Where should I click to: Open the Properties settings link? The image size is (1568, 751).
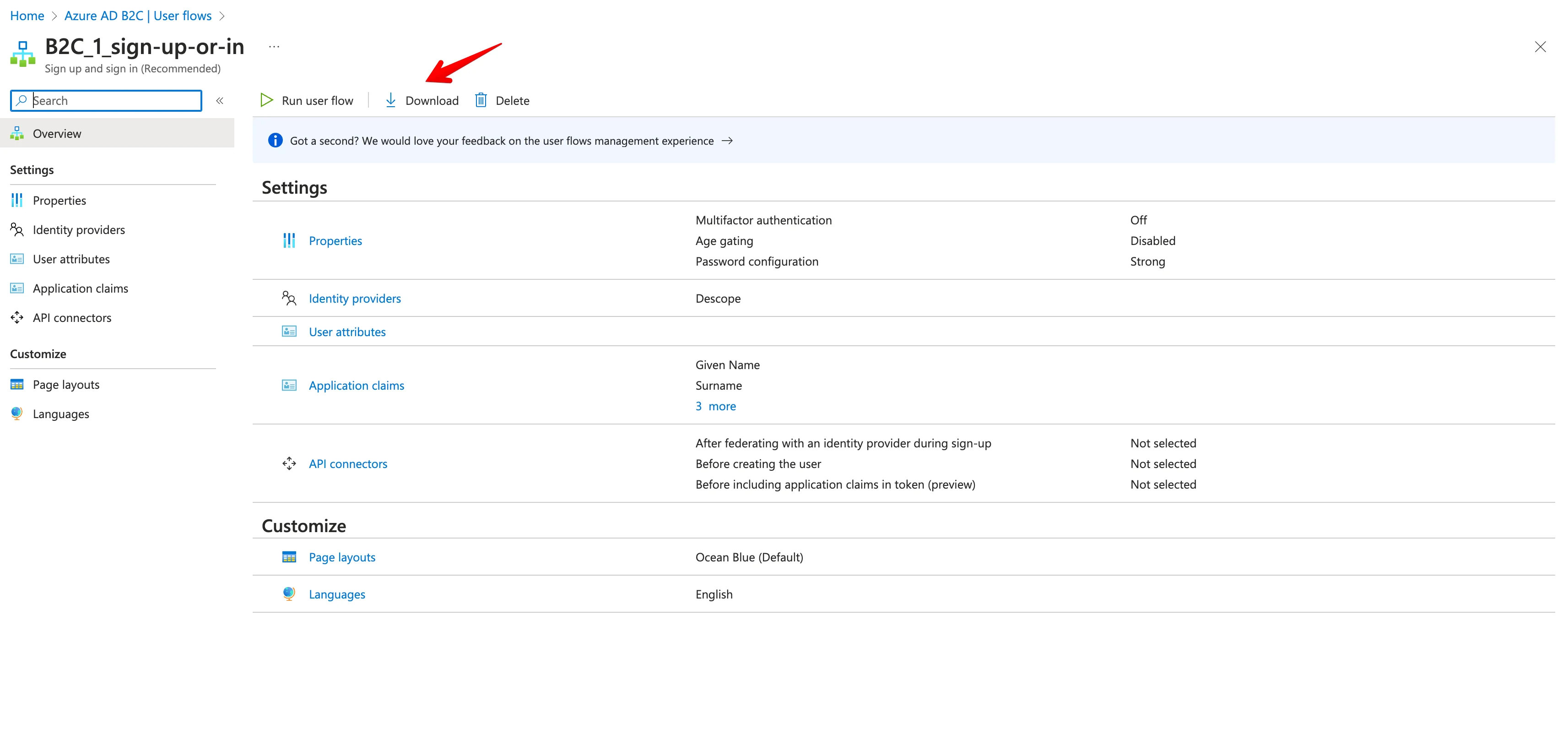coord(335,240)
